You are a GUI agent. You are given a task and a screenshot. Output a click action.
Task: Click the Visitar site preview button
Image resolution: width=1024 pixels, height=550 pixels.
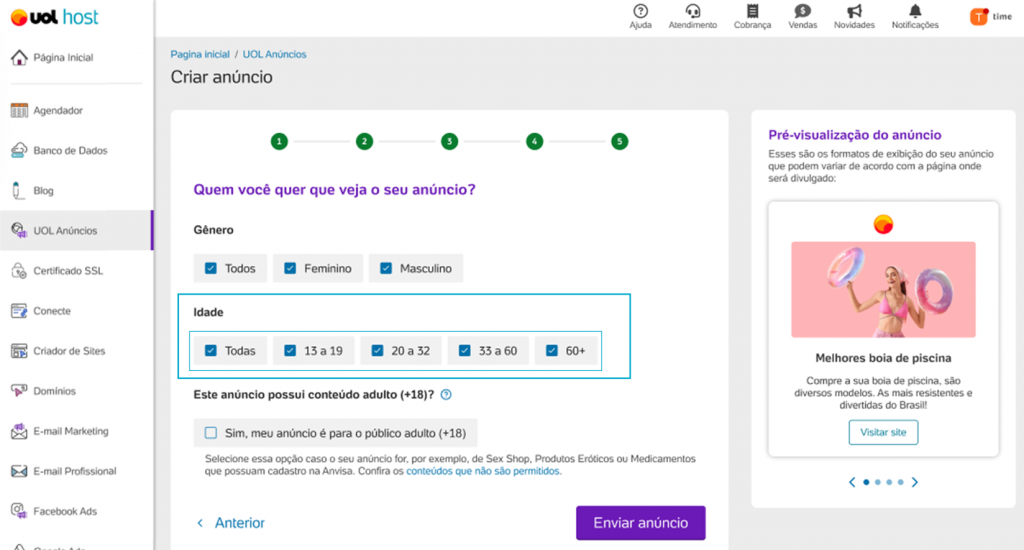click(x=883, y=432)
